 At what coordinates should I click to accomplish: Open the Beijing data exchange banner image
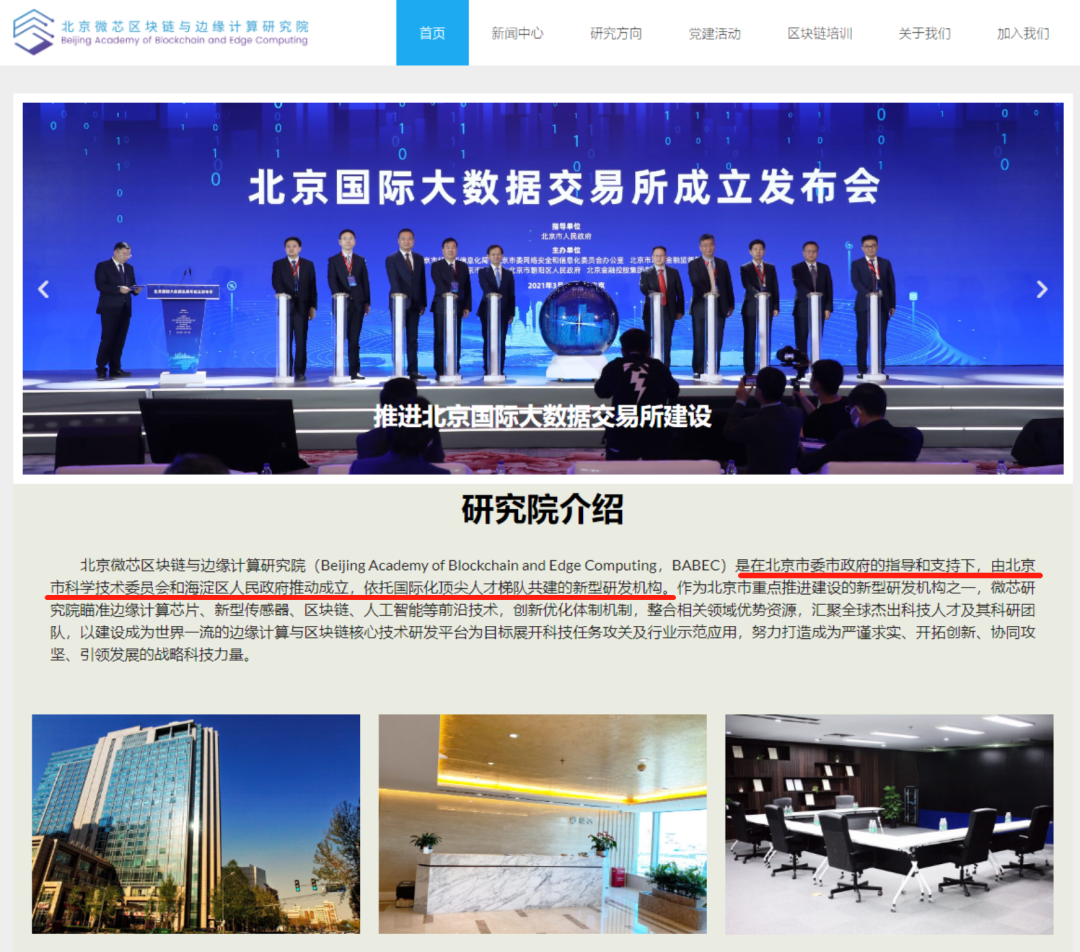tap(543, 289)
